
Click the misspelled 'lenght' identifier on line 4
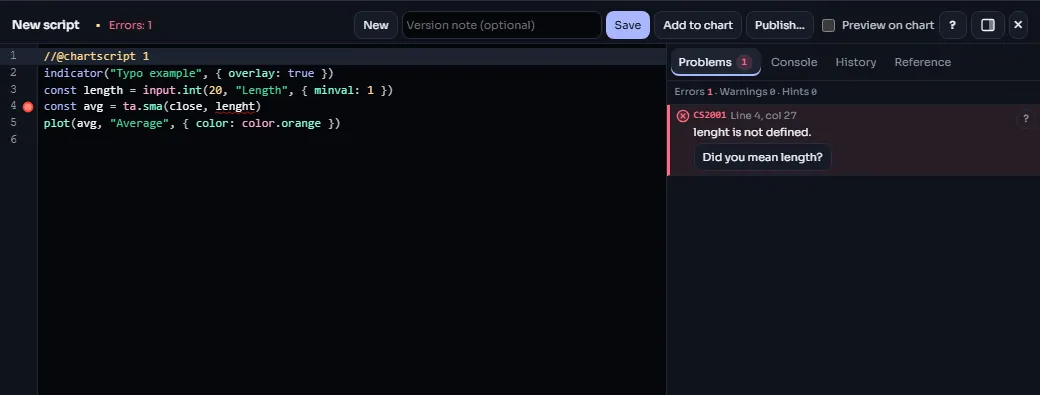click(235, 106)
